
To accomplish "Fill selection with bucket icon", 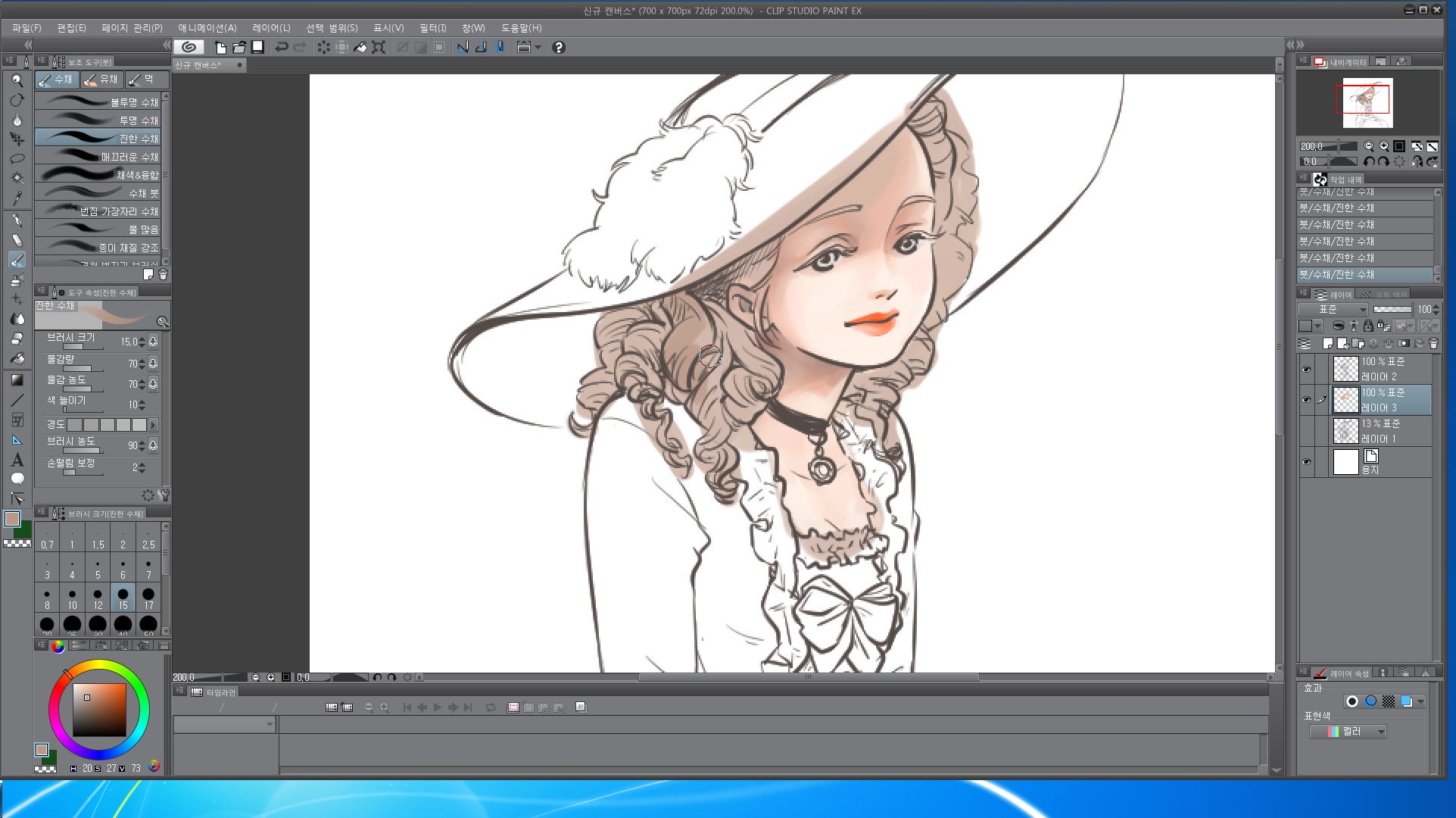I will tap(360, 47).
